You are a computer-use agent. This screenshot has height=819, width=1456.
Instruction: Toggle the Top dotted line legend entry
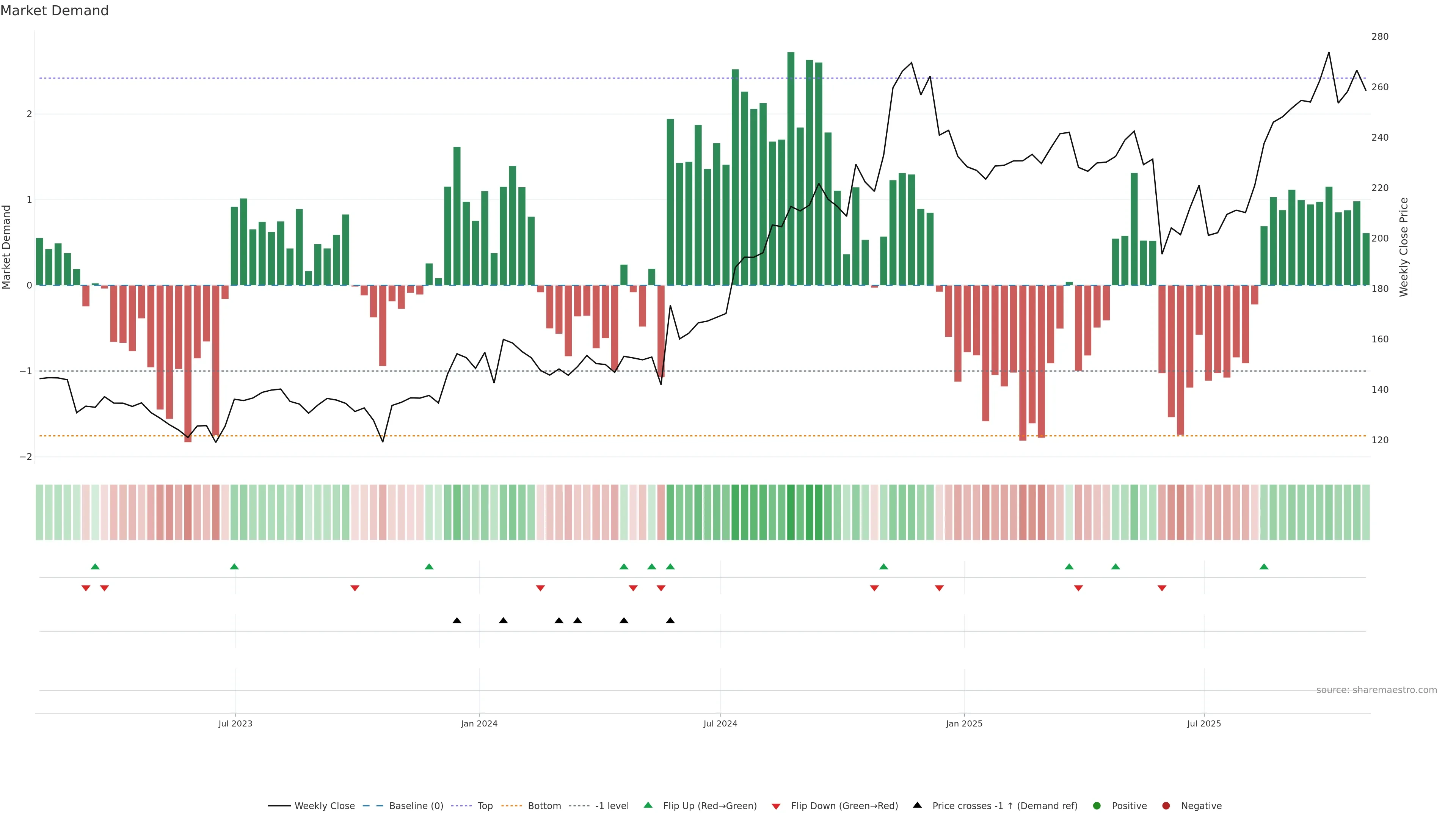click(485, 806)
